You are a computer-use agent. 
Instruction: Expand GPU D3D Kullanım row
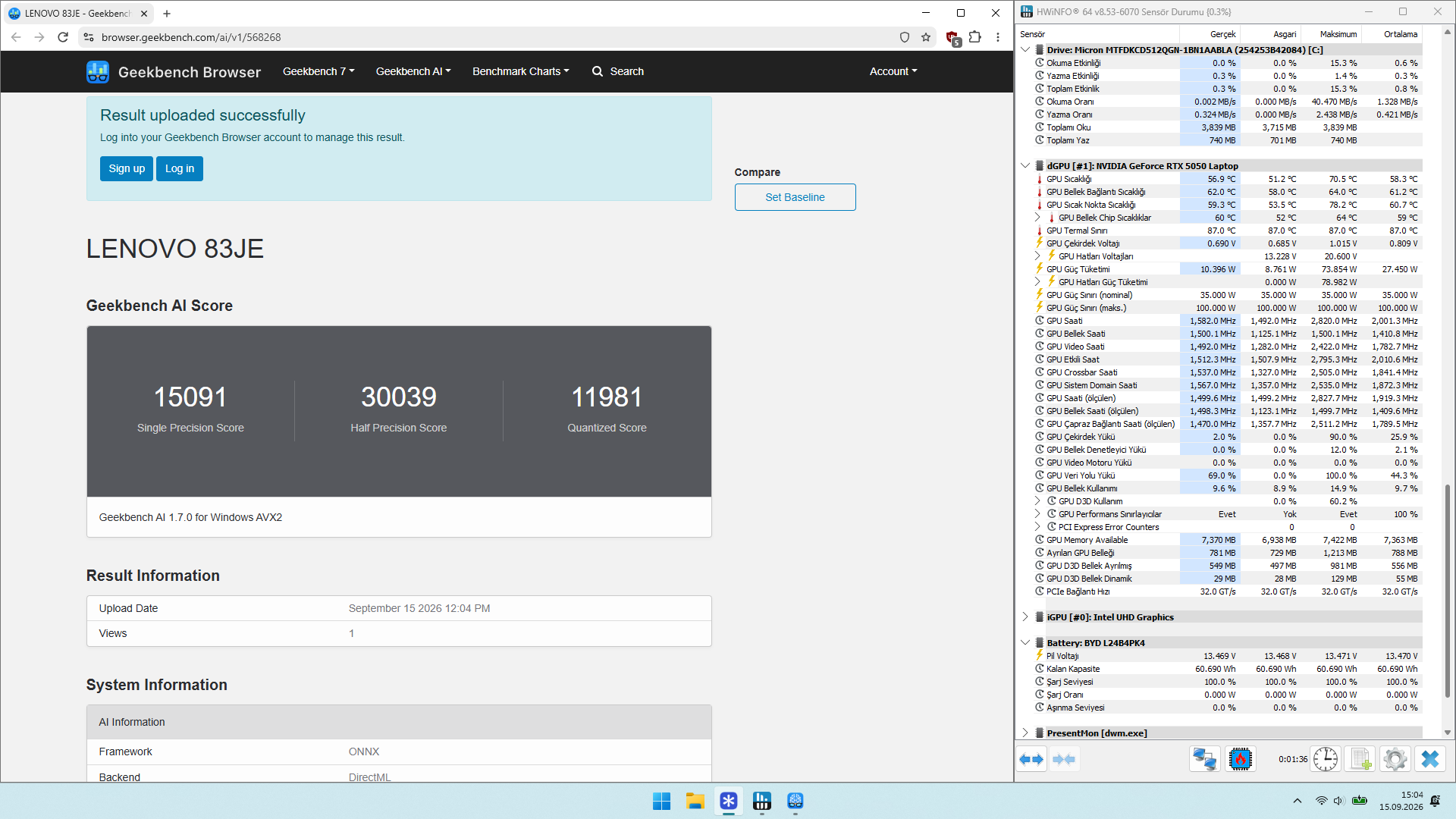pyautogui.click(x=1038, y=501)
